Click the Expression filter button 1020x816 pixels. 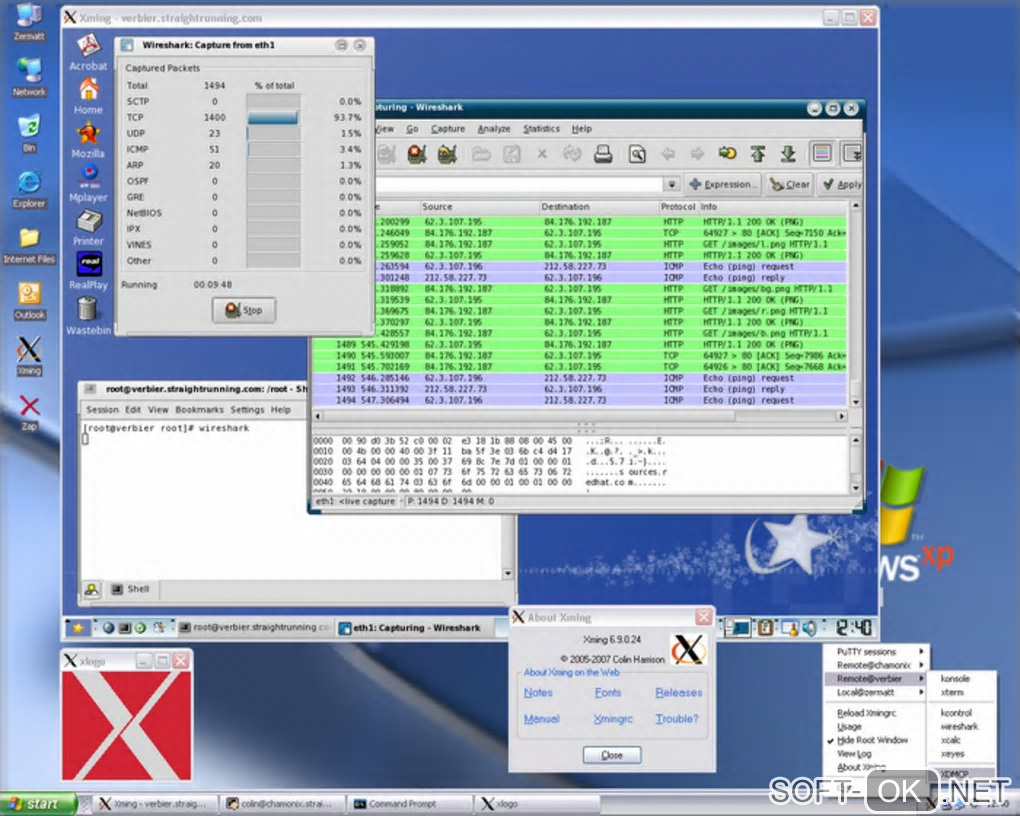click(723, 185)
